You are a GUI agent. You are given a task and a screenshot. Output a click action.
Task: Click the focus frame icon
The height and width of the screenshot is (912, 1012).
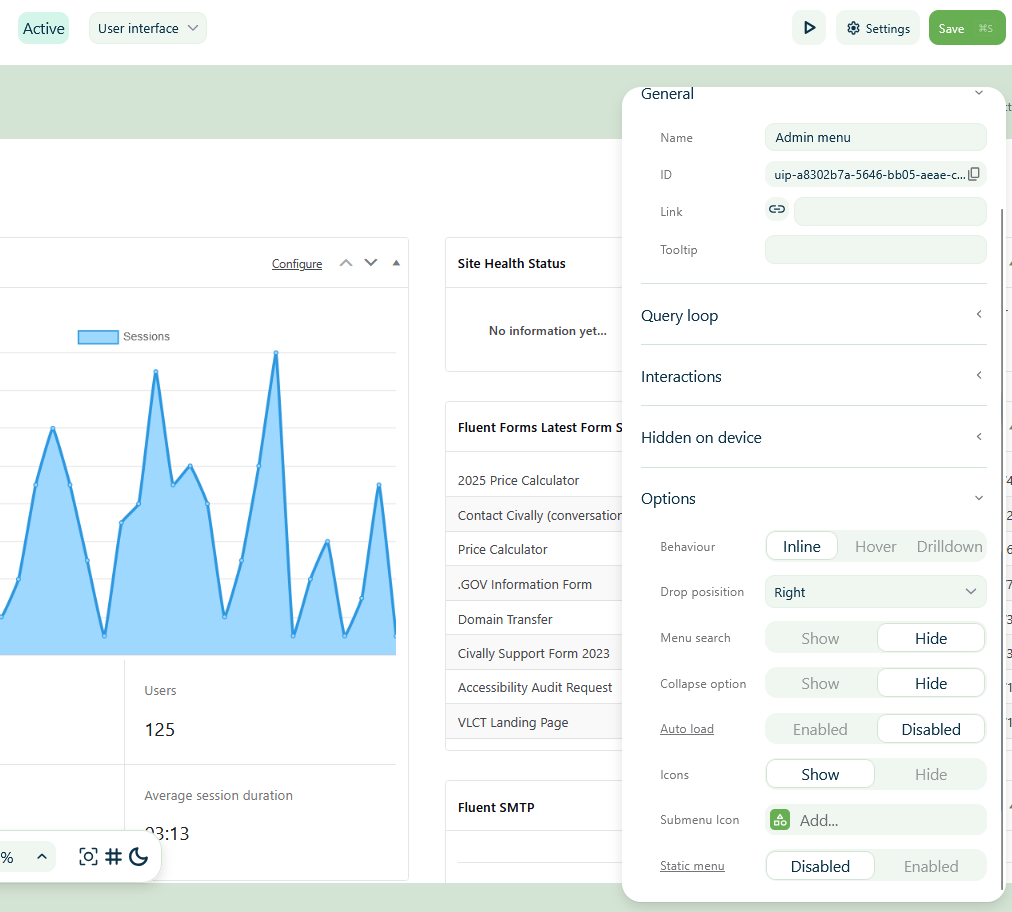click(x=88, y=856)
